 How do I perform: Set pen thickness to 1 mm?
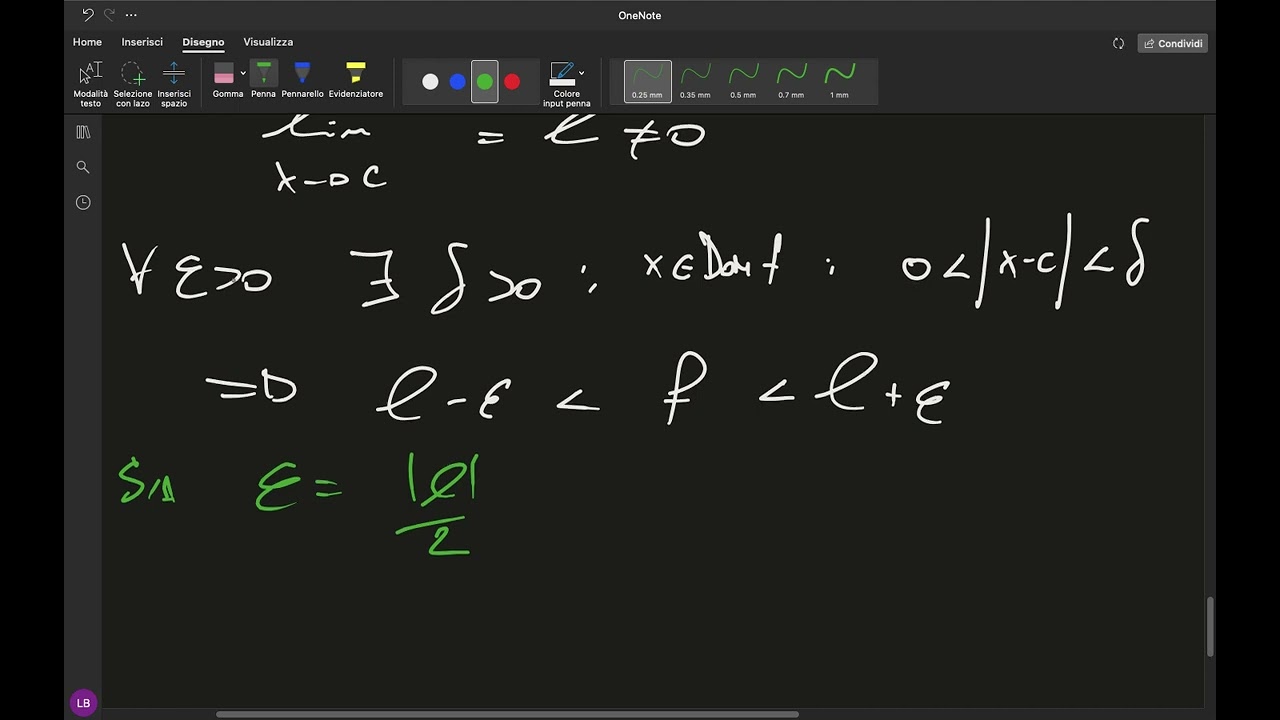(x=839, y=81)
